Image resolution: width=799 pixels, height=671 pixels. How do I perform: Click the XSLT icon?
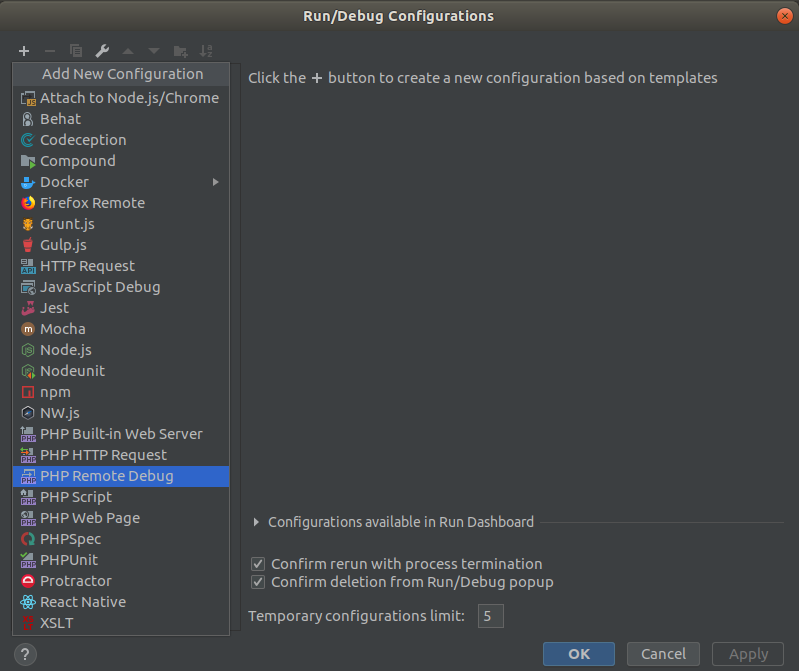pyautogui.click(x=28, y=623)
